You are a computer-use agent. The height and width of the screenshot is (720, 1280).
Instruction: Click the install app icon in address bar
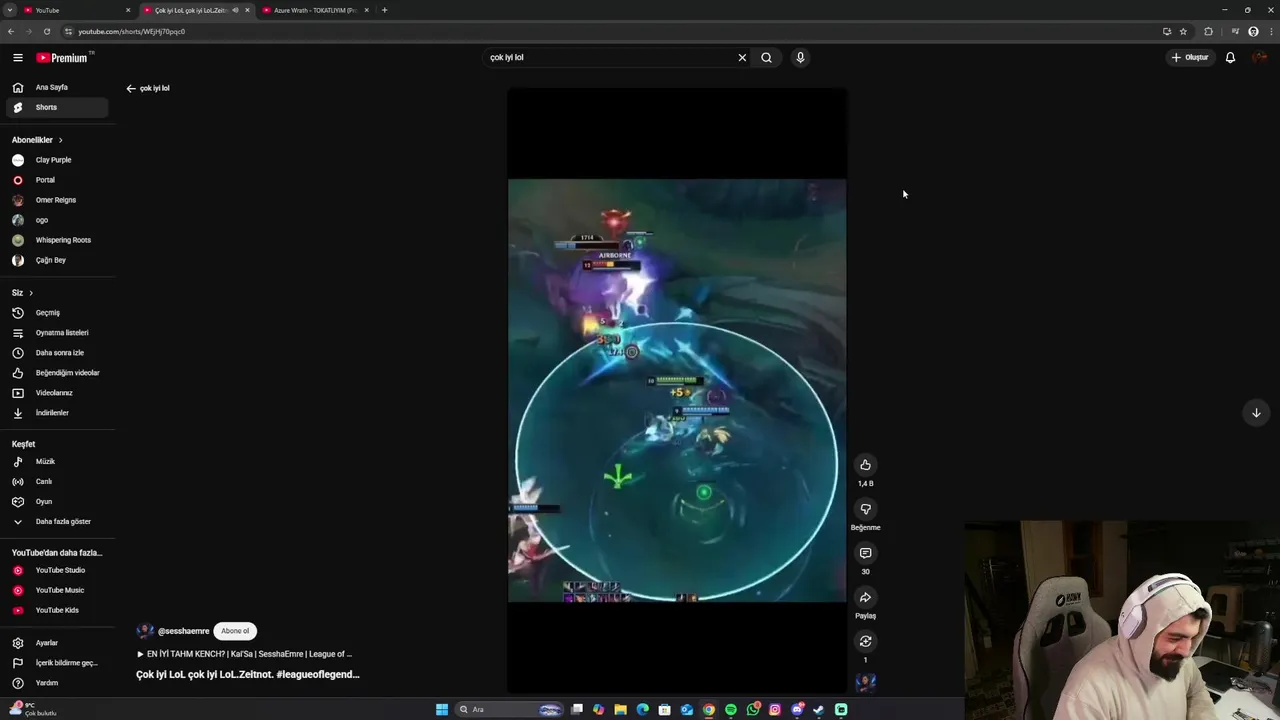[x=1166, y=31]
